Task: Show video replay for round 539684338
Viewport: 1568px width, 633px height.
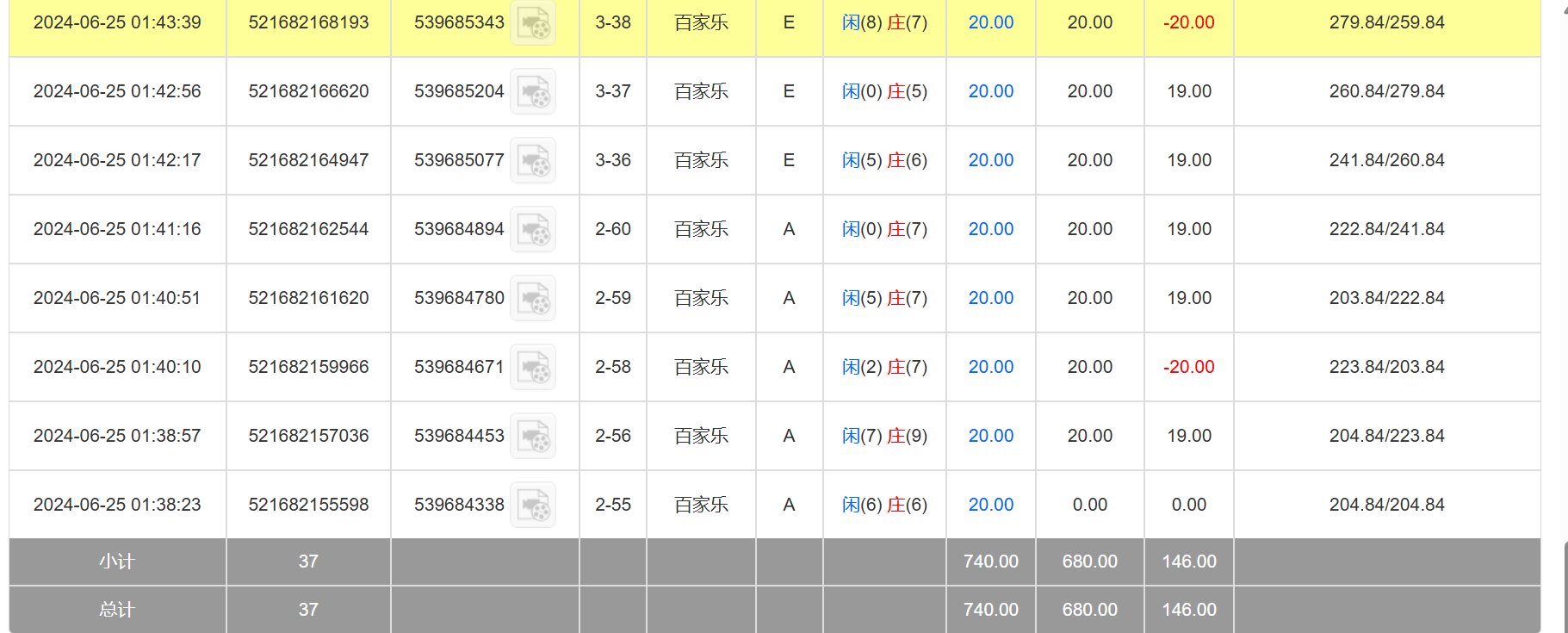Action: 533,506
